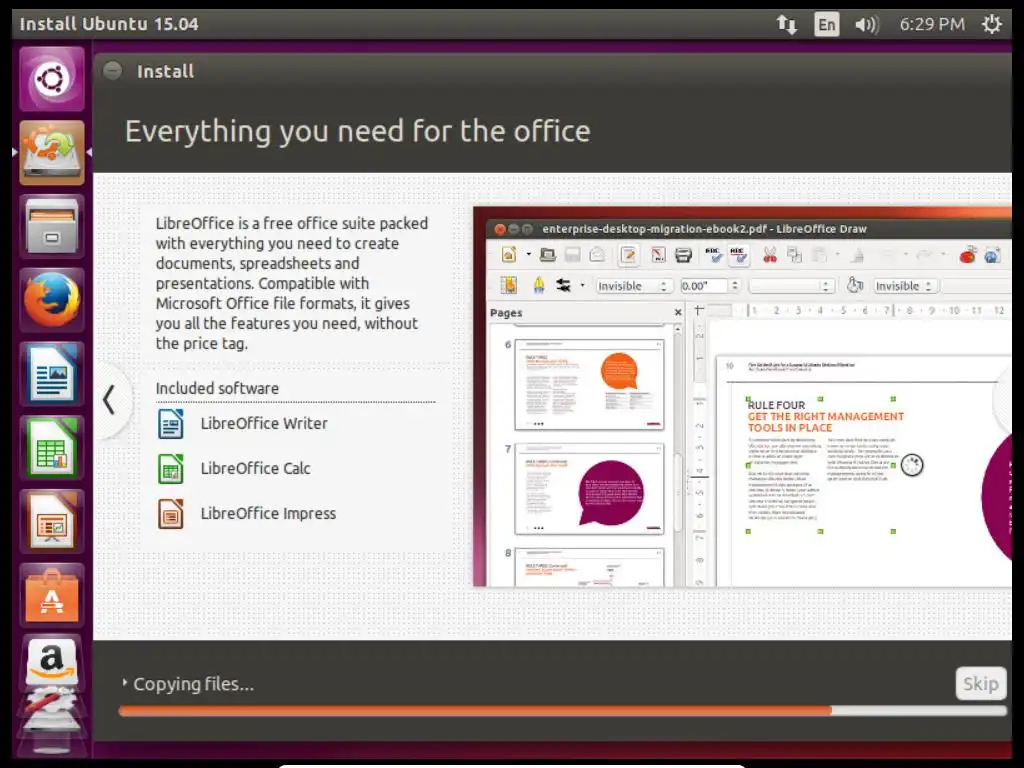This screenshot has width=1024, height=768.
Task: Open the session power gear menu
Action: tap(991, 25)
